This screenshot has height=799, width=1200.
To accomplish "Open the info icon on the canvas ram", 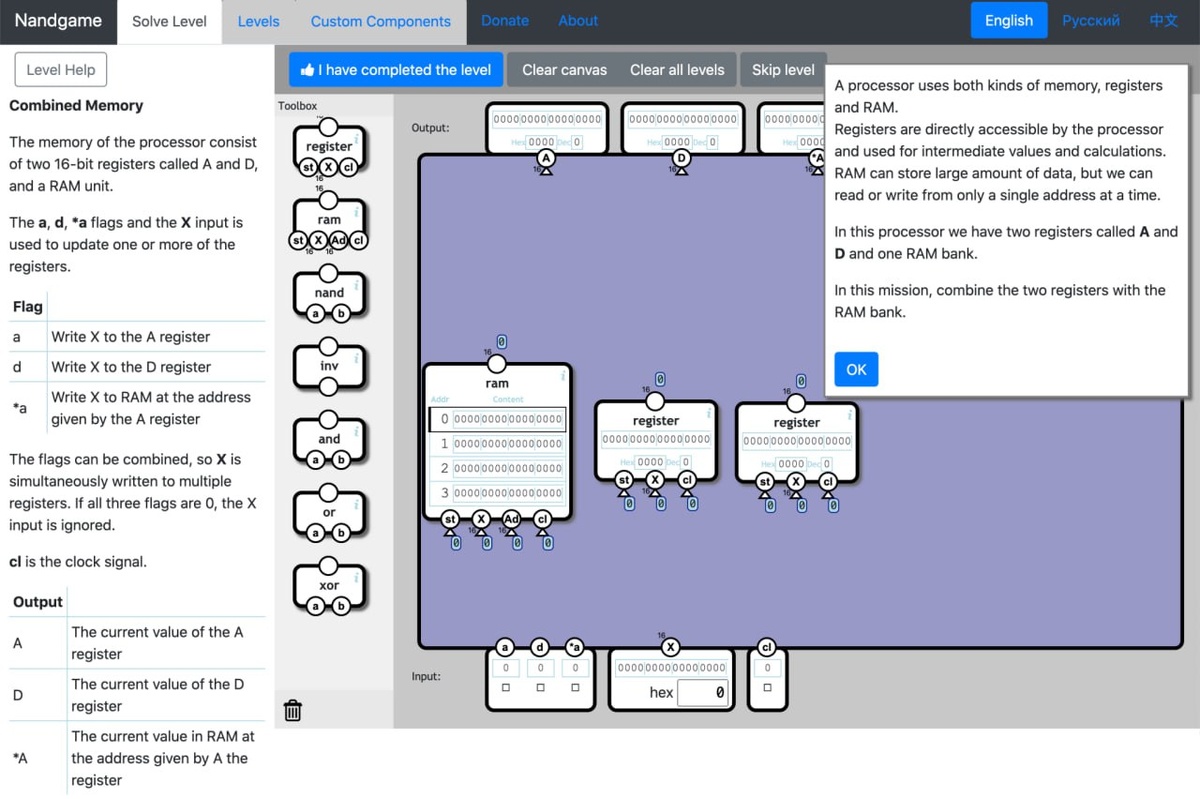I will [564, 375].
